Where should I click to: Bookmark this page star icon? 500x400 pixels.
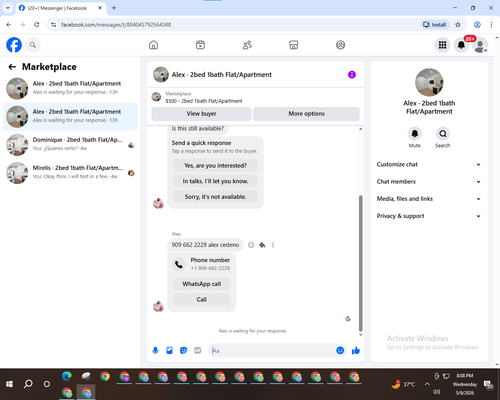[458, 25]
